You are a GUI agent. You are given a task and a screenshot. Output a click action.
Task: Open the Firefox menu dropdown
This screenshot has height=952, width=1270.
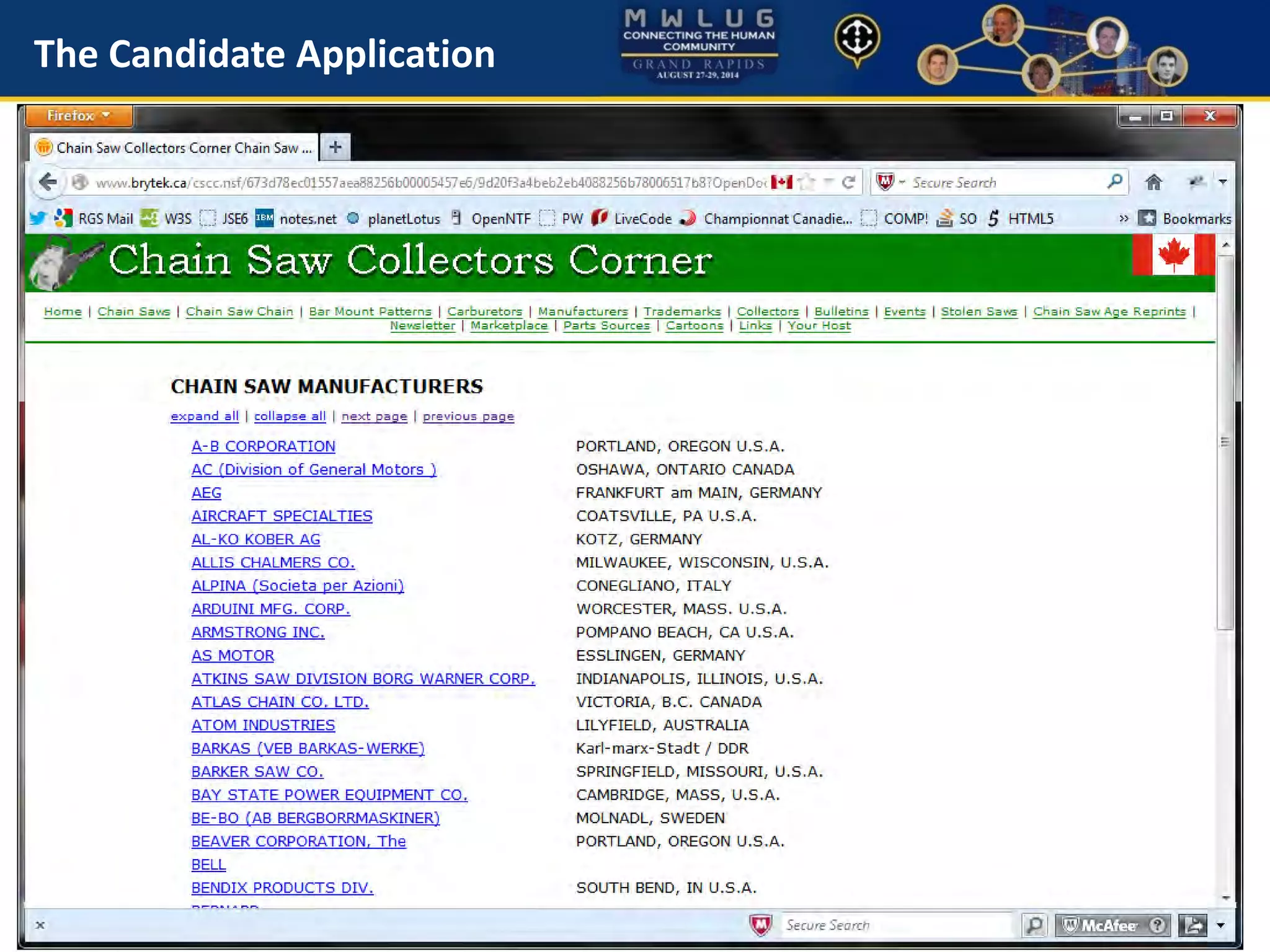click(79, 116)
